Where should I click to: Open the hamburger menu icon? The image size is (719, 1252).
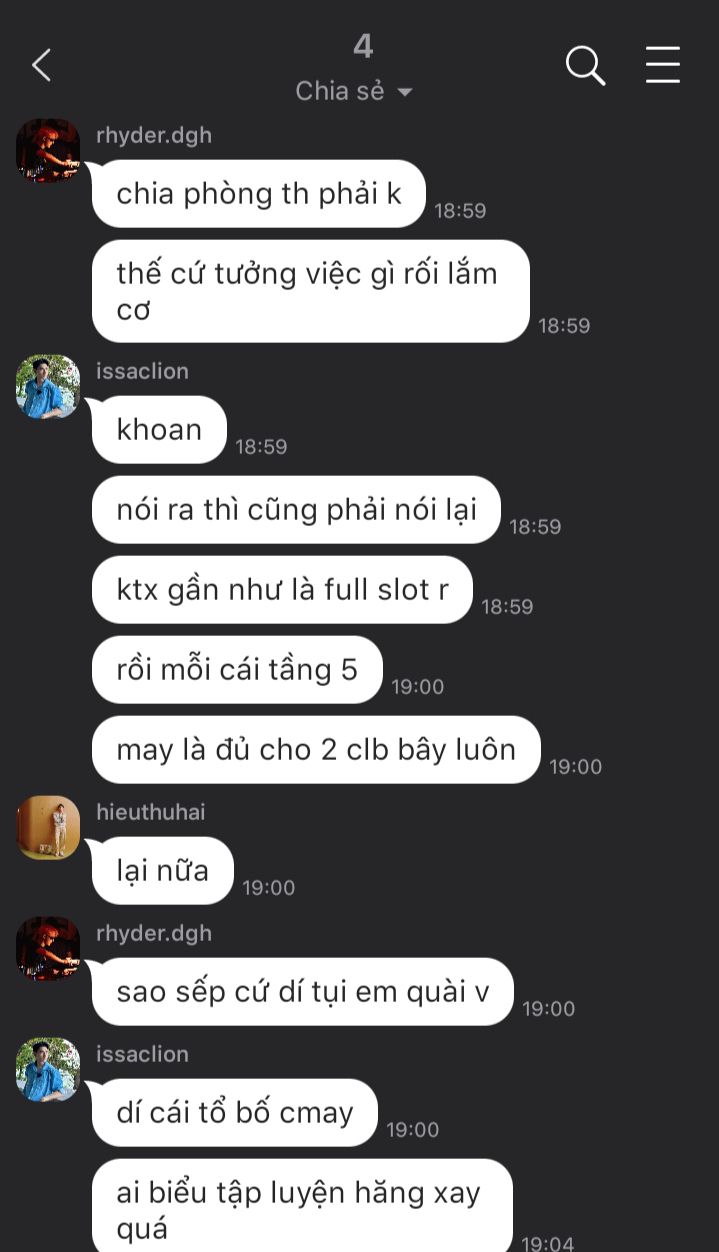[x=662, y=65]
